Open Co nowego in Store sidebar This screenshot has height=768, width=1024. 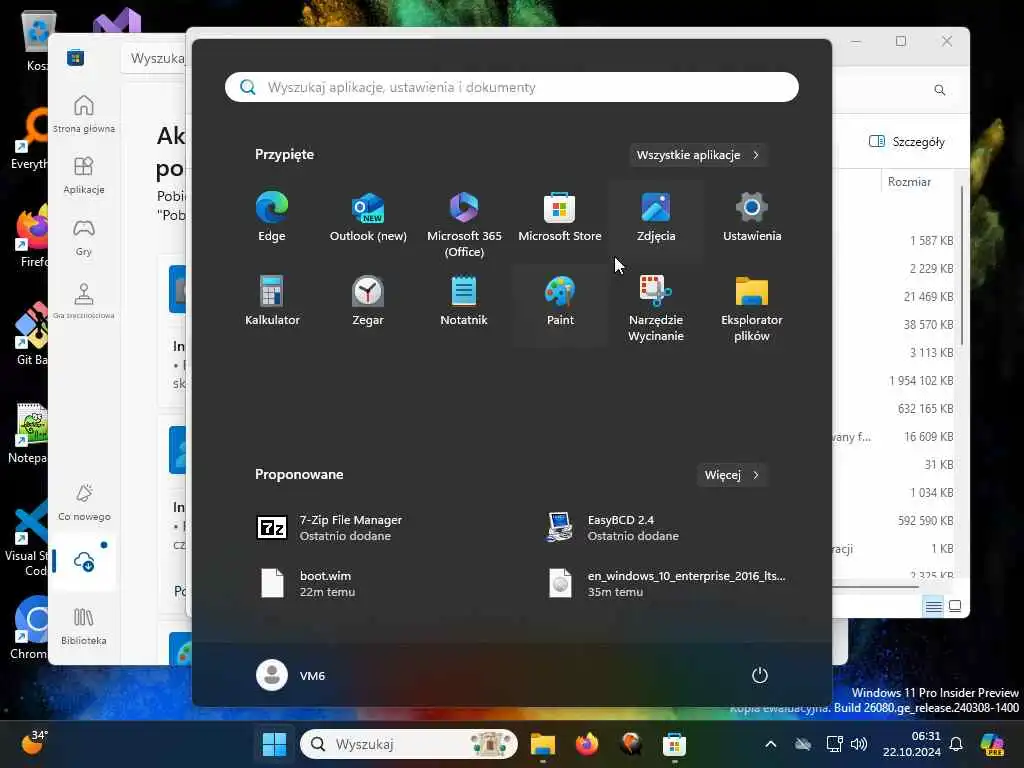coord(84,502)
